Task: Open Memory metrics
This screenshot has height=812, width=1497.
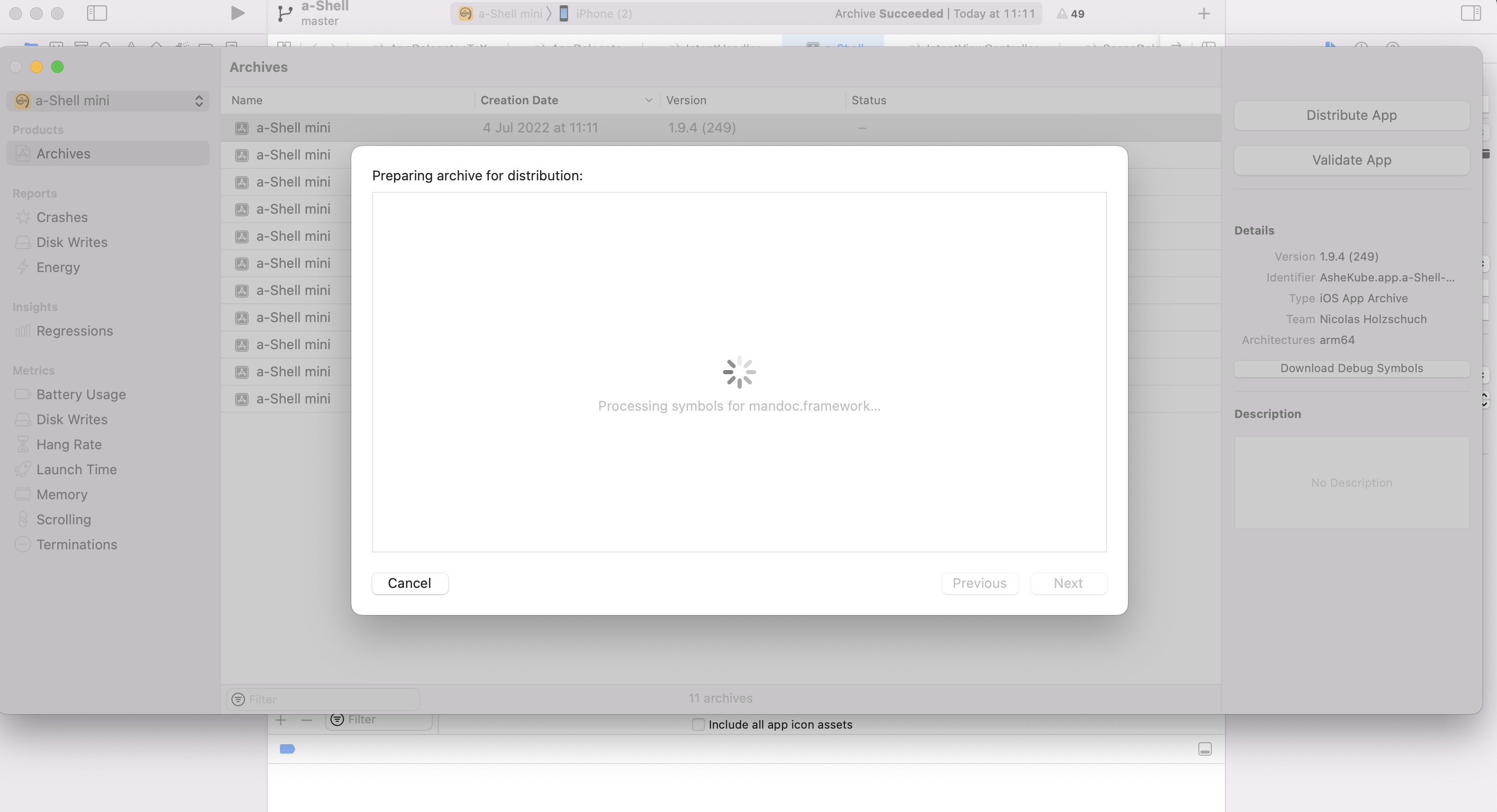Action: coord(62,494)
